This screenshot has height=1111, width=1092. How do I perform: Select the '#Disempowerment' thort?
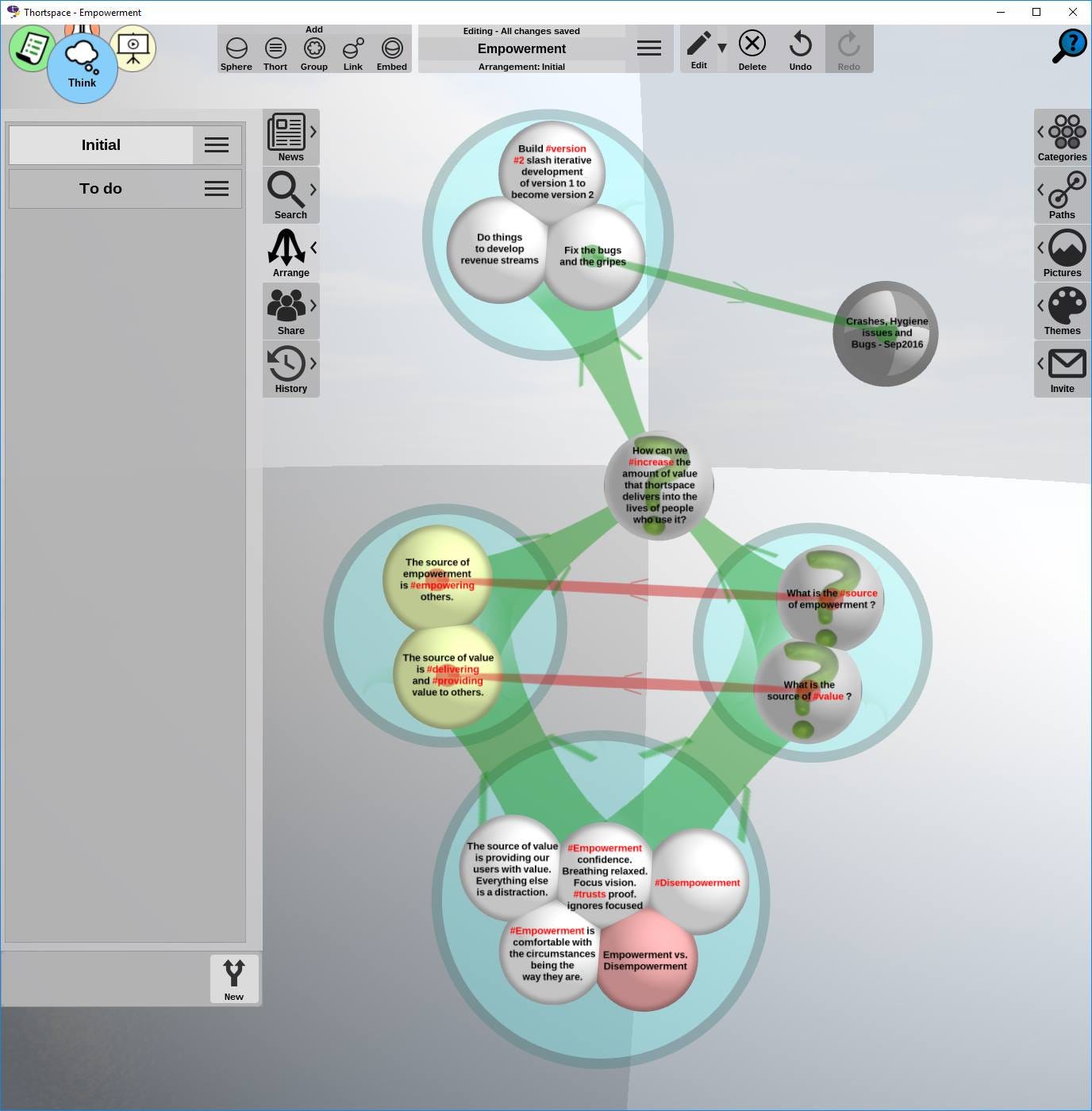698,882
